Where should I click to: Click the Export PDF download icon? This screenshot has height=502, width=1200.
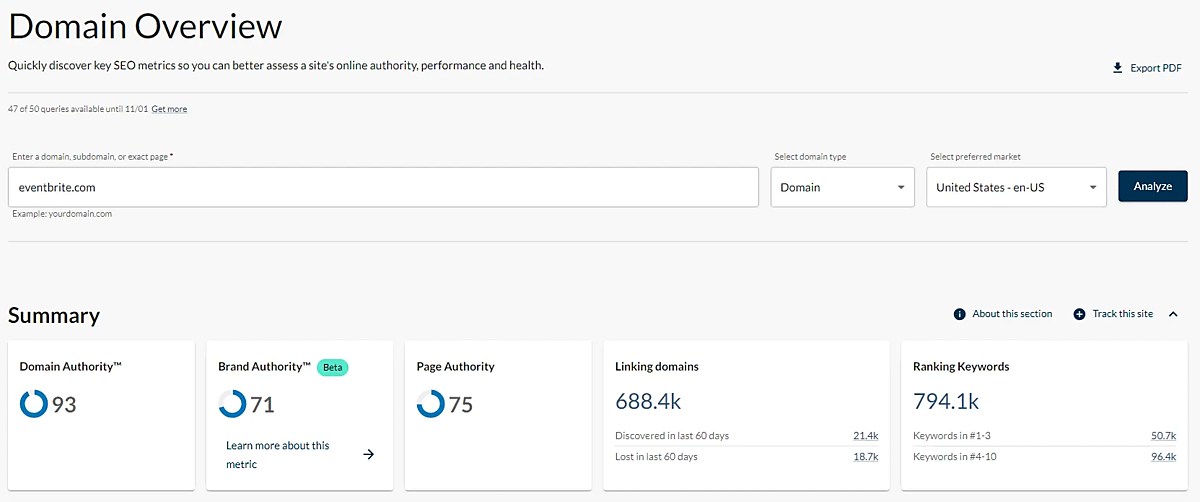(x=1117, y=68)
